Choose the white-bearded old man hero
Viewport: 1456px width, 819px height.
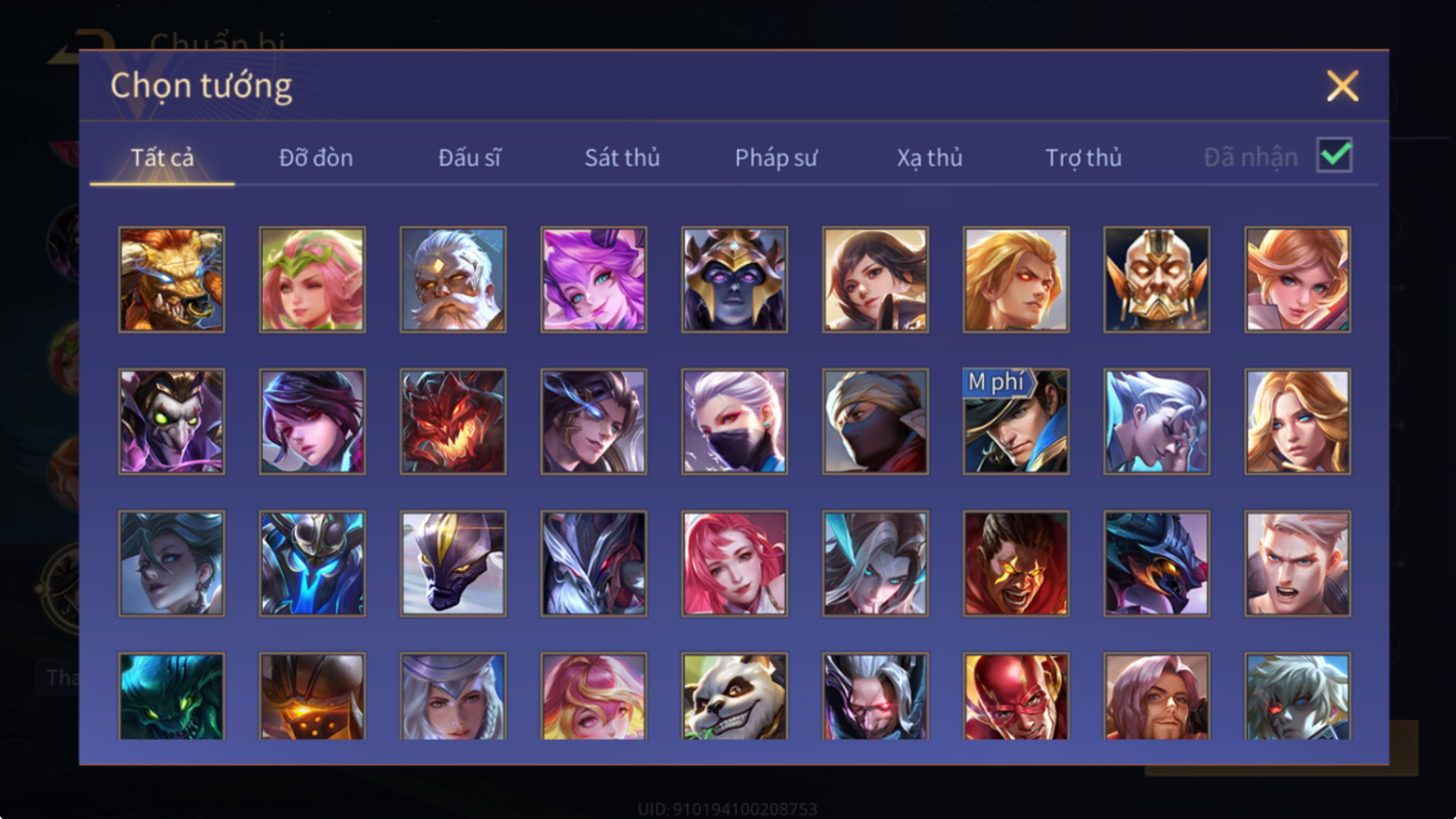click(453, 279)
